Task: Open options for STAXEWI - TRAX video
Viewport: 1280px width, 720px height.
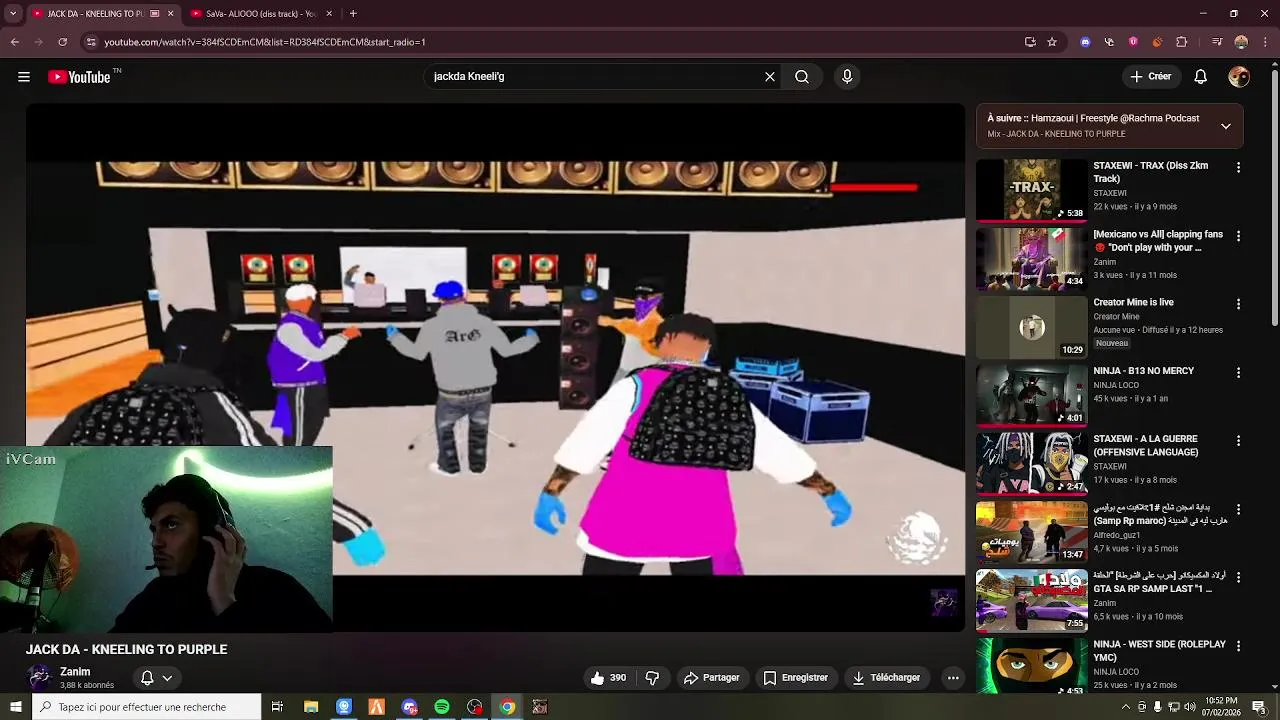Action: pyautogui.click(x=1238, y=168)
